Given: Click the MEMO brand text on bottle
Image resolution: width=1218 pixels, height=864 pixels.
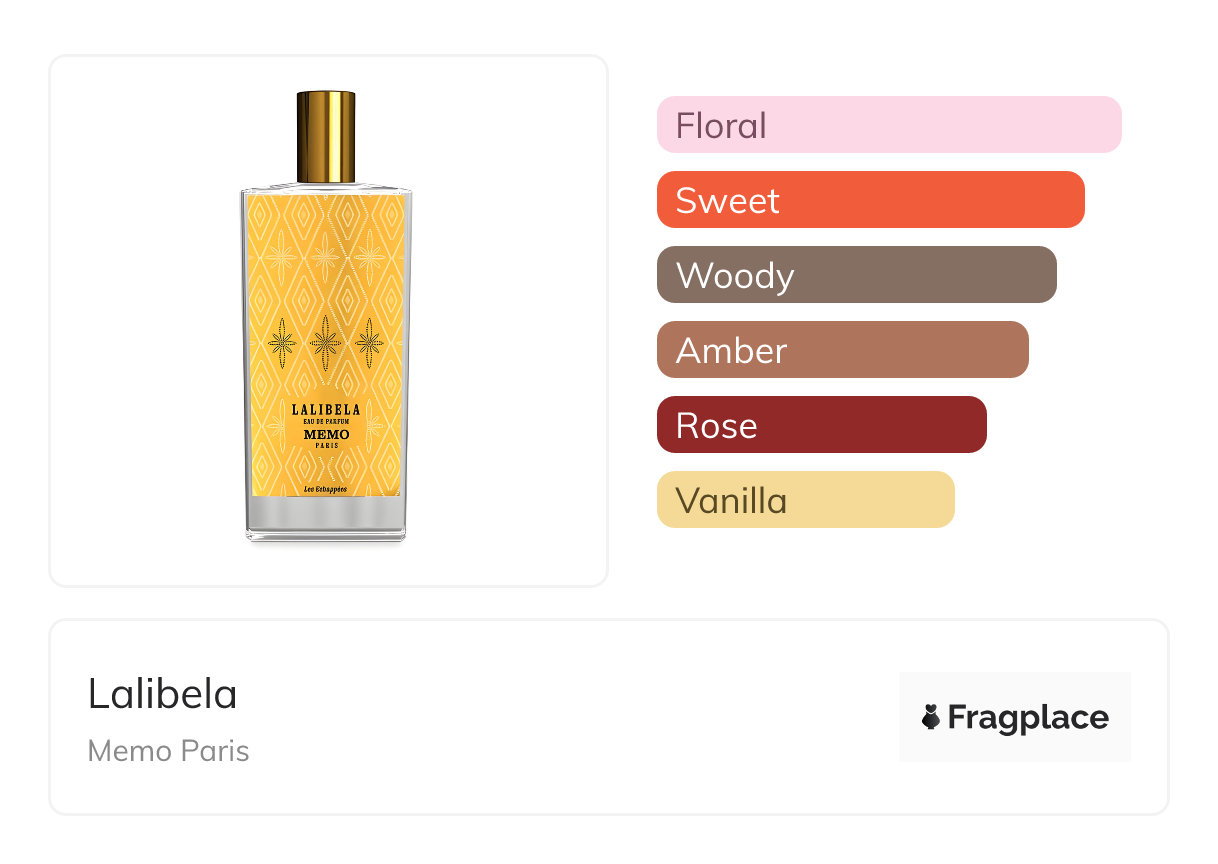Looking at the screenshot, I should click(x=326, y=434).
